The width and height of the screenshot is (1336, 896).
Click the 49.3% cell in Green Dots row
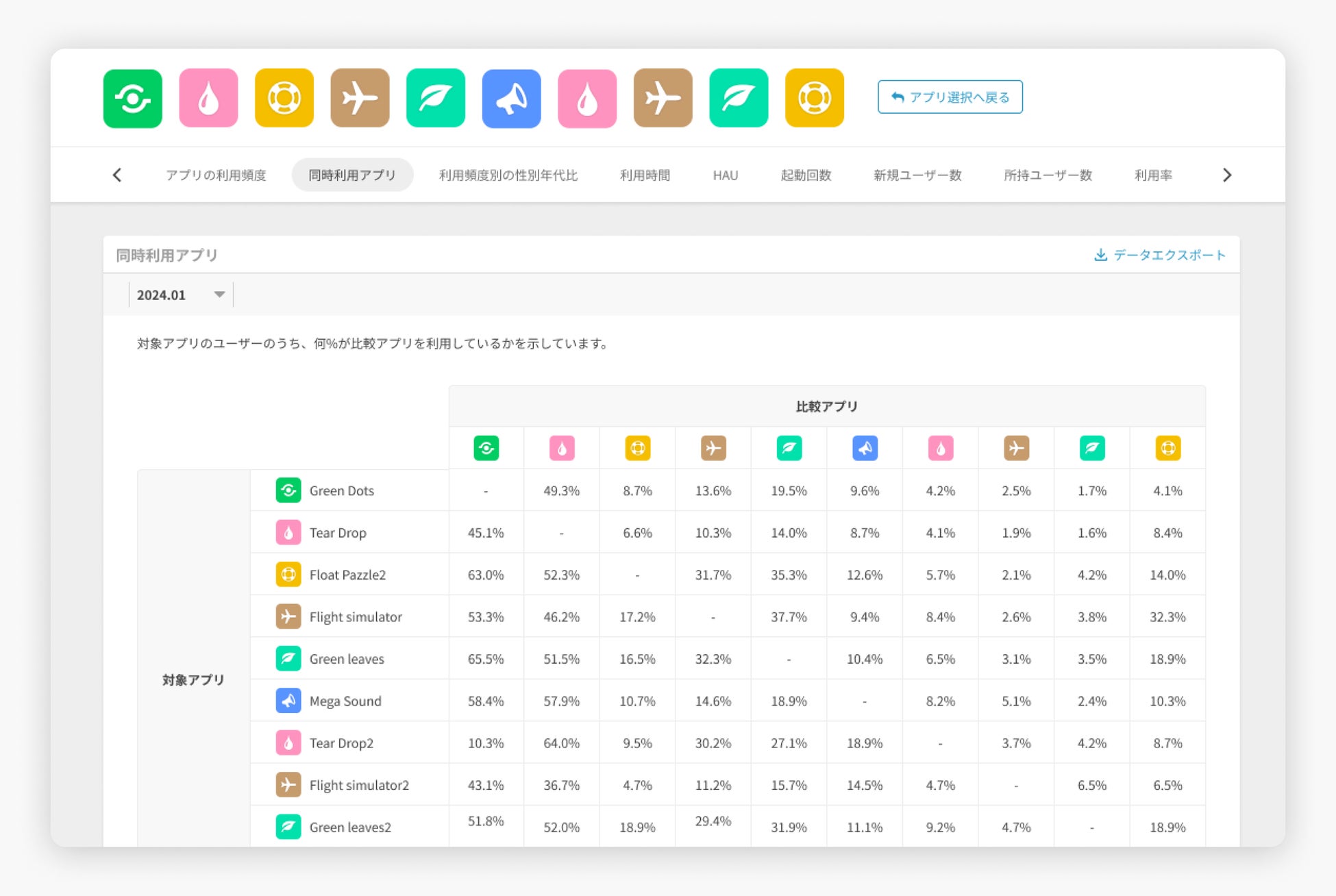point(561,490)
